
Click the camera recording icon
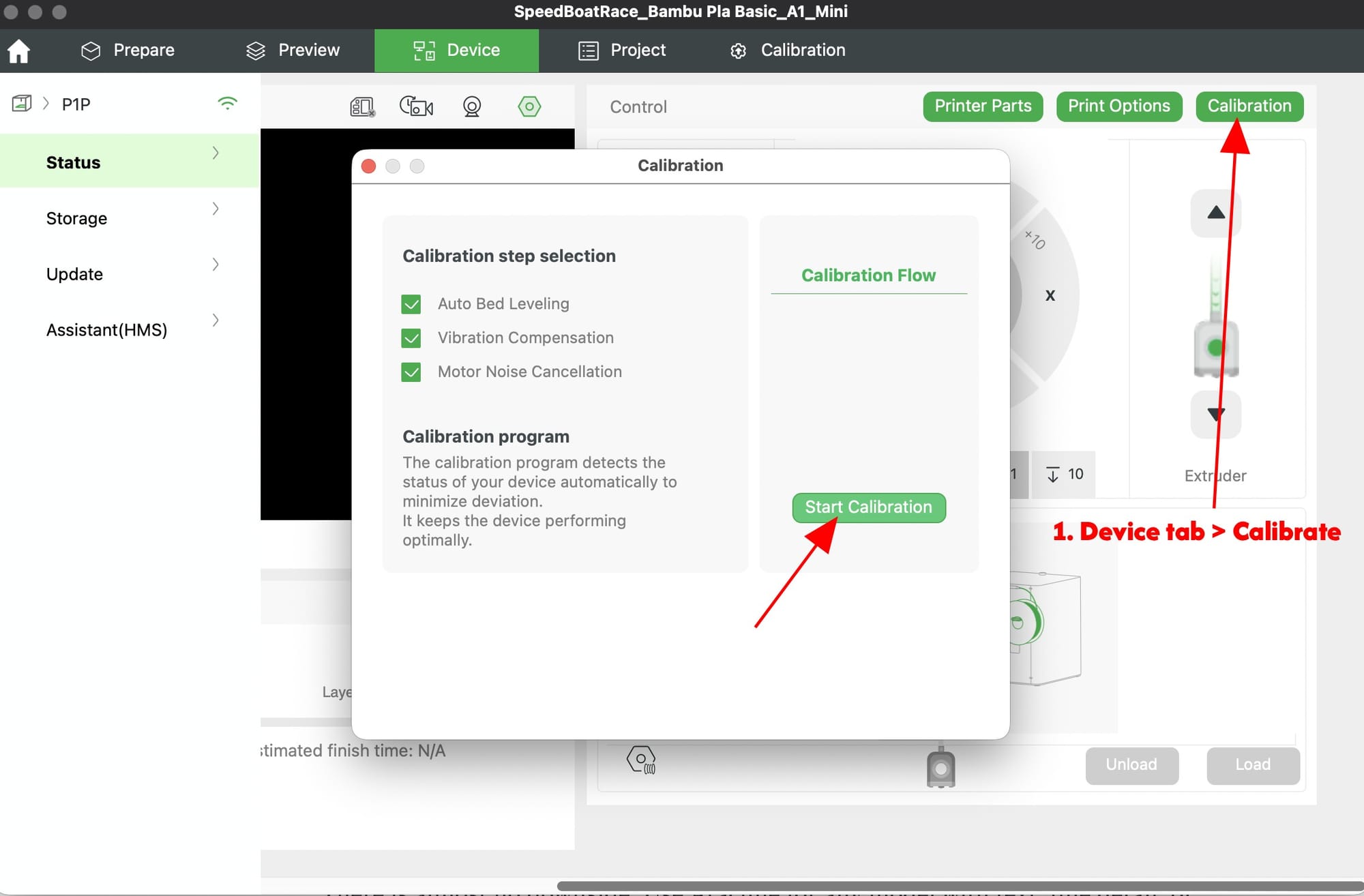pyautogui.click(x=416, y=107)
